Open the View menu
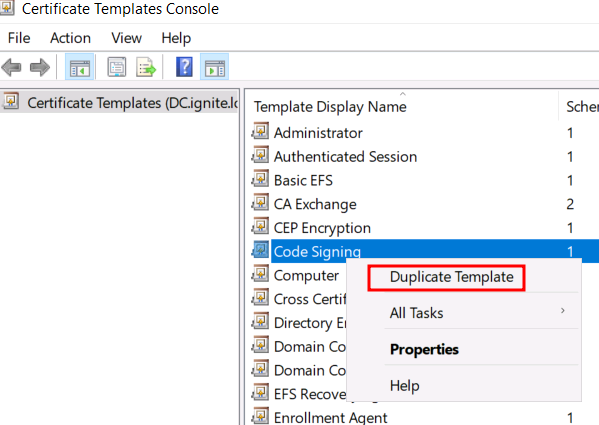This screenshot has height=425, width=599. (126, 38)
